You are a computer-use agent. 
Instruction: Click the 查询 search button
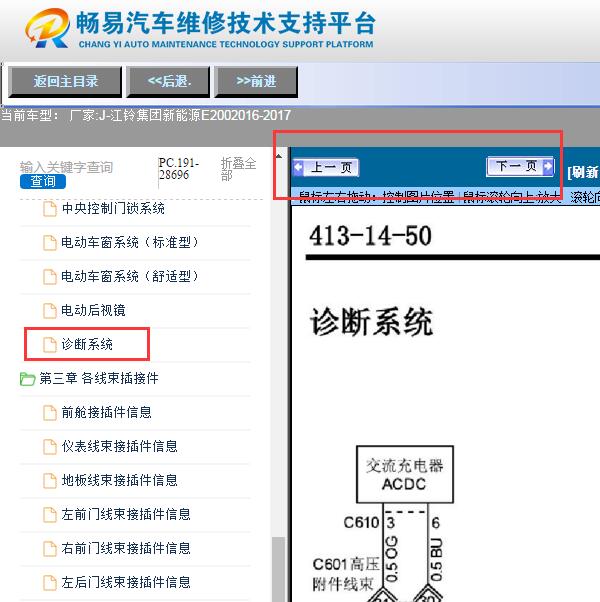tap(43, 181)
